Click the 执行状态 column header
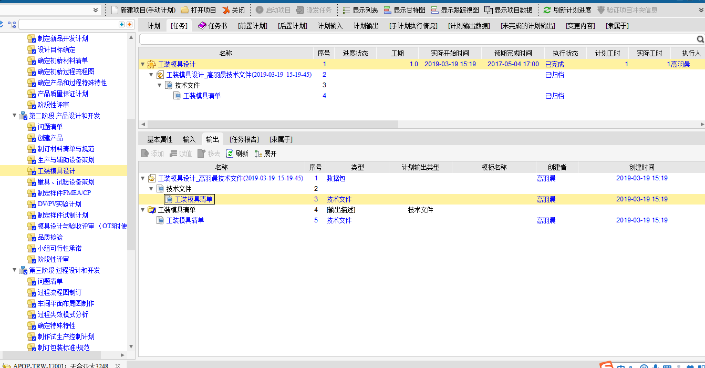The height and width of the screenshot is (368, 705). pyautogui.click(x=565, y=54)
